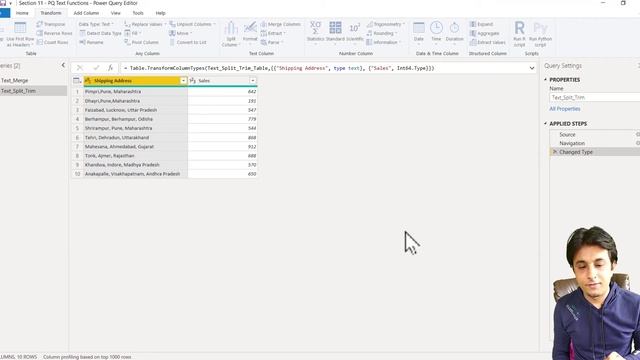Screen dimensions: 640x360
Task: Click the Run Python script icon
Action: (540, 28)
